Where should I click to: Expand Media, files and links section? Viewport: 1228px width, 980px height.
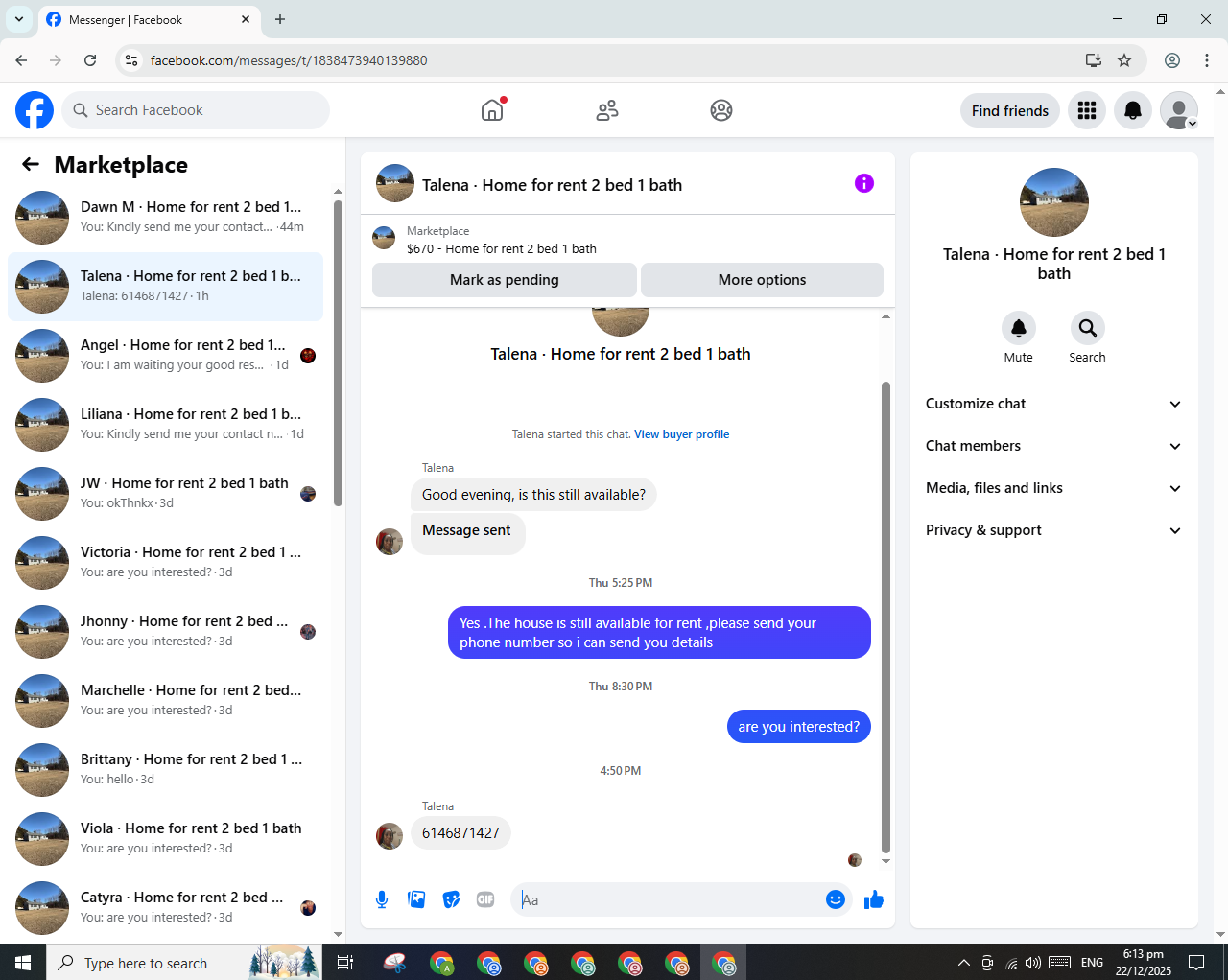(1053, 488)
